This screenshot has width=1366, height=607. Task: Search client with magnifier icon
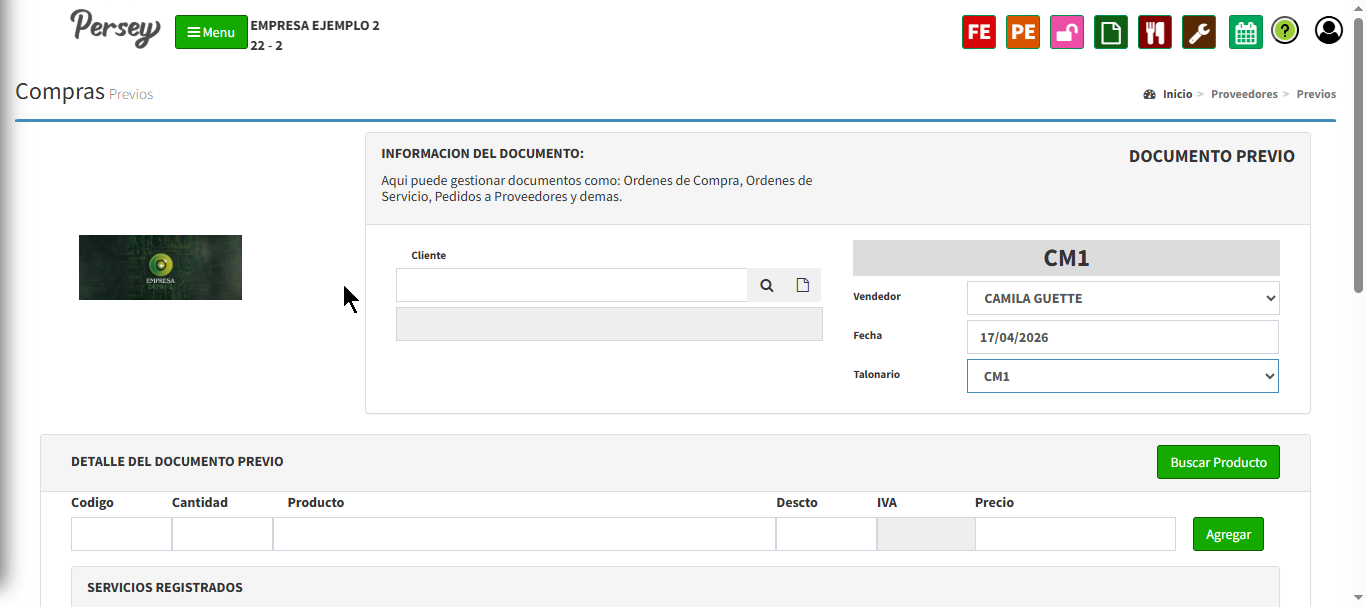coord(767,285)
